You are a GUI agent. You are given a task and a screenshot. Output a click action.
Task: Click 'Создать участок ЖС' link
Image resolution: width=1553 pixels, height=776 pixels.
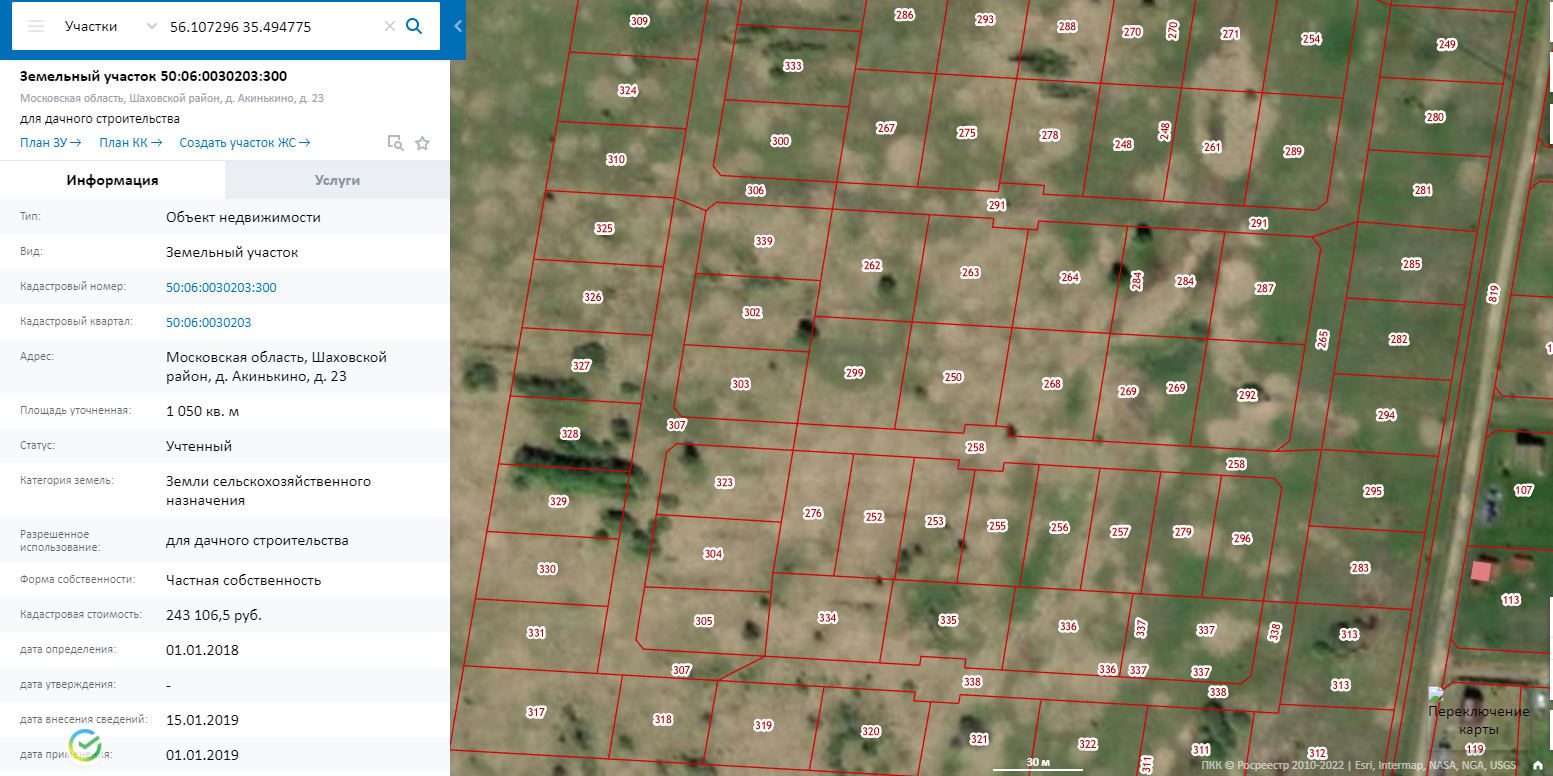pyautogui.click(x=244, y=143)
